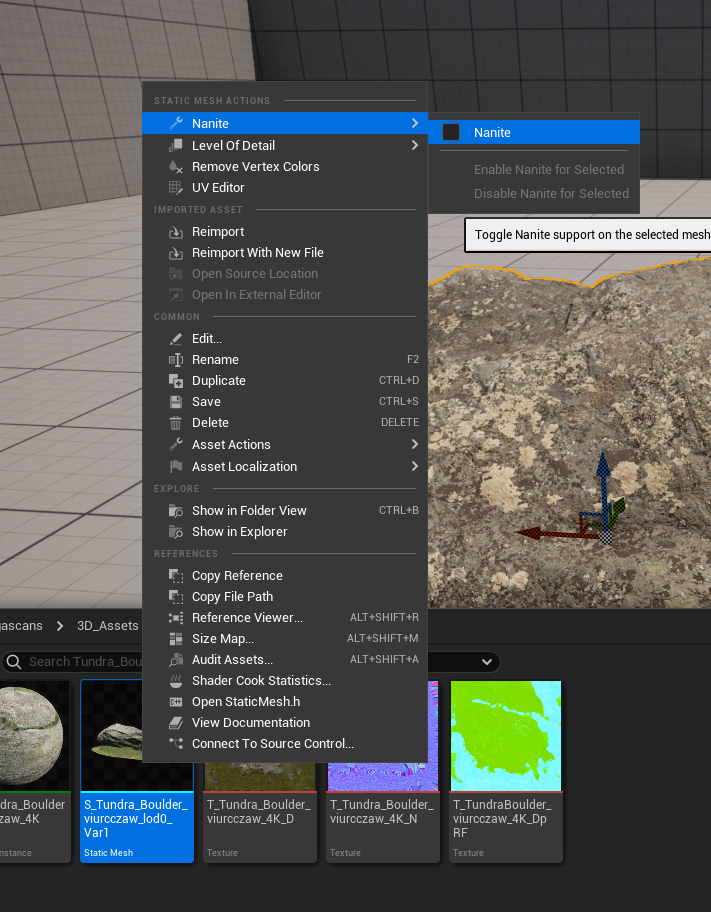
Task: Click the Copy File Path icon
Action: pyautogui.click(x=176, y=597)
